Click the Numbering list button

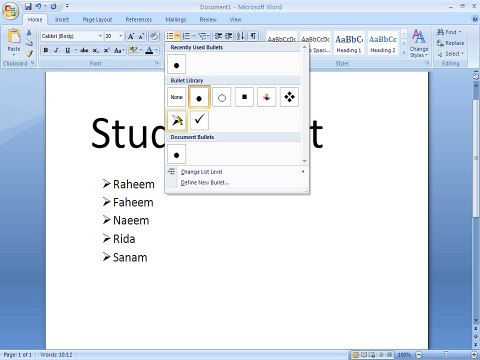click(x=186, y=36)
